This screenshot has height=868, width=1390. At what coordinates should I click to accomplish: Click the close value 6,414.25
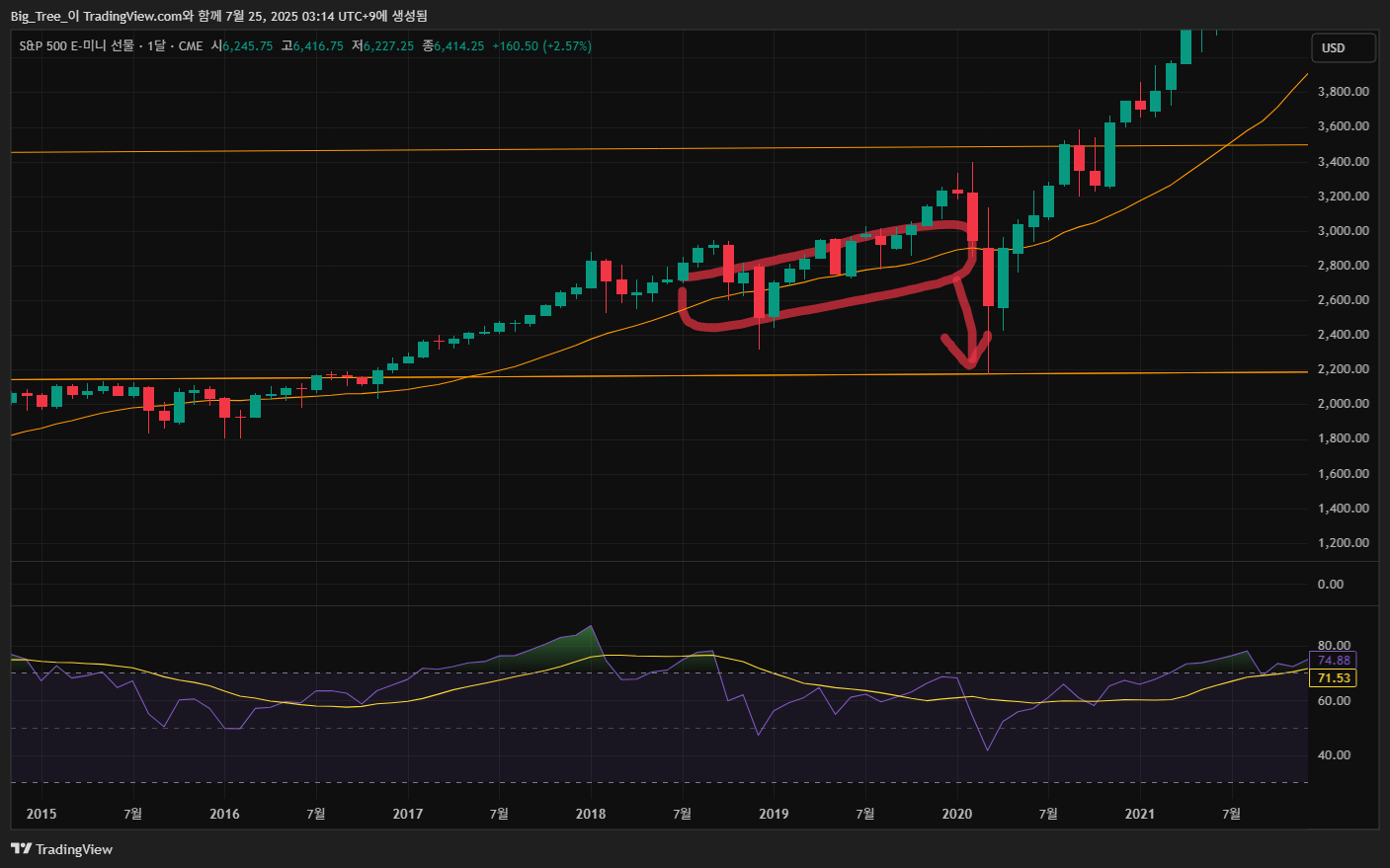coord(459,46)
